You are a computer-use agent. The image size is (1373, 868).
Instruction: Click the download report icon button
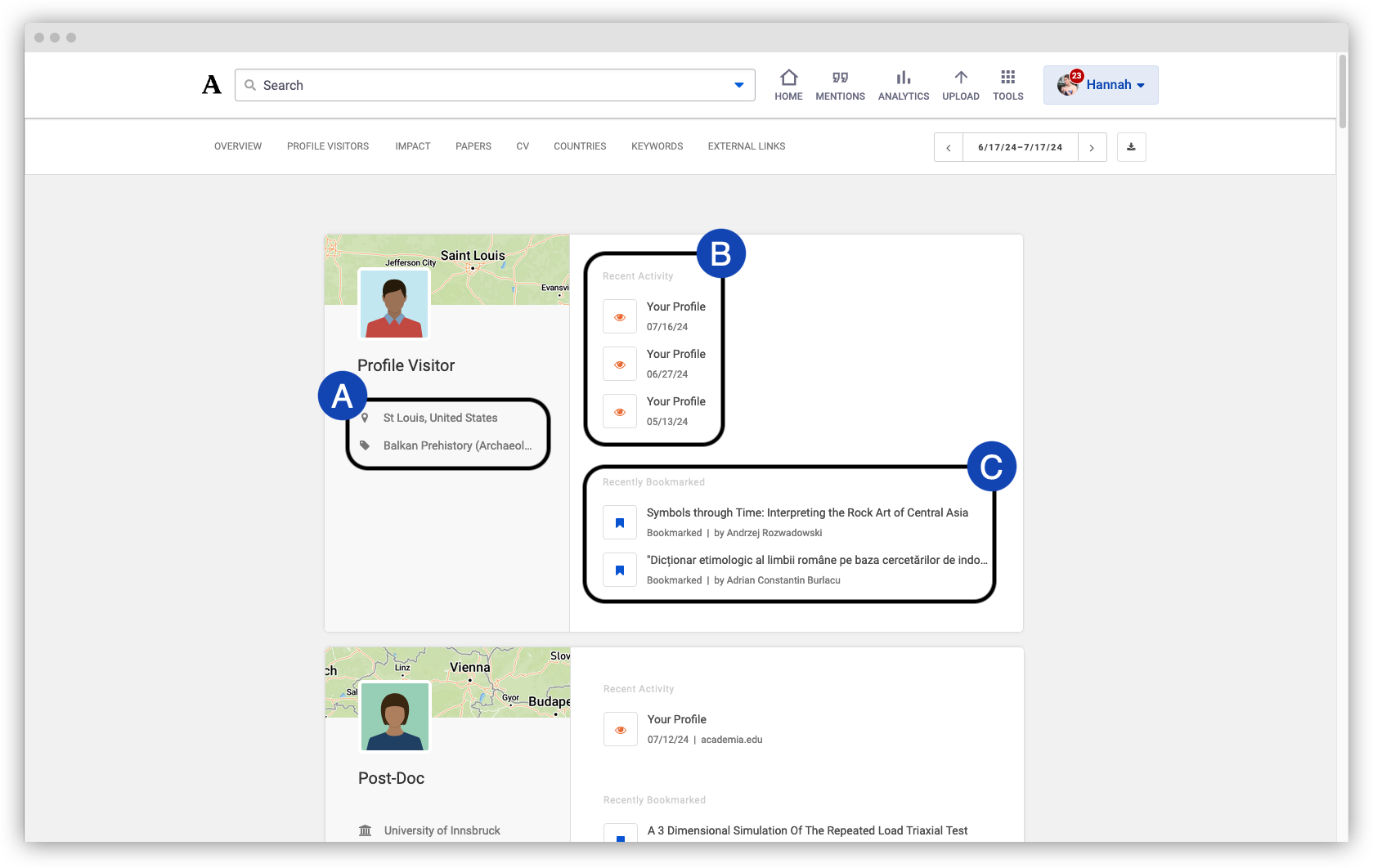pos(1132,147)
